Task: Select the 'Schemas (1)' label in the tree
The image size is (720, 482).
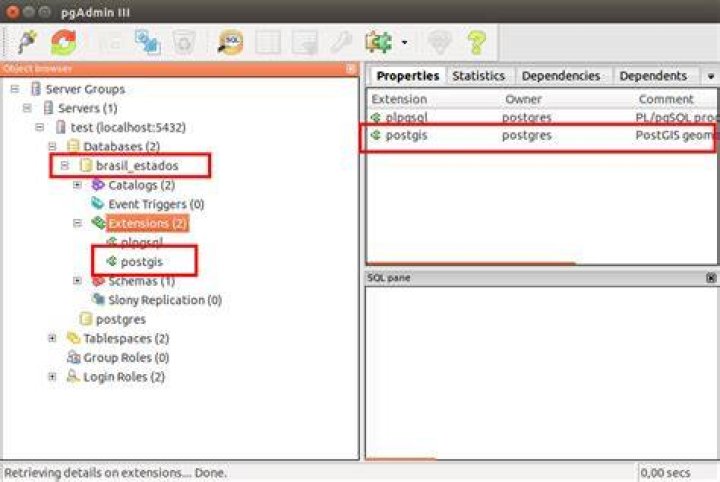Action: point(141,280)
